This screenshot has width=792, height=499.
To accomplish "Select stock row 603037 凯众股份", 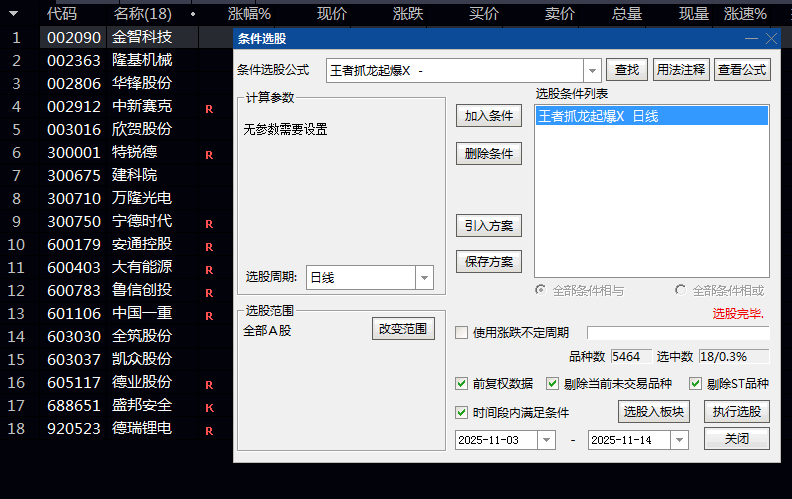I will point(116,360).
